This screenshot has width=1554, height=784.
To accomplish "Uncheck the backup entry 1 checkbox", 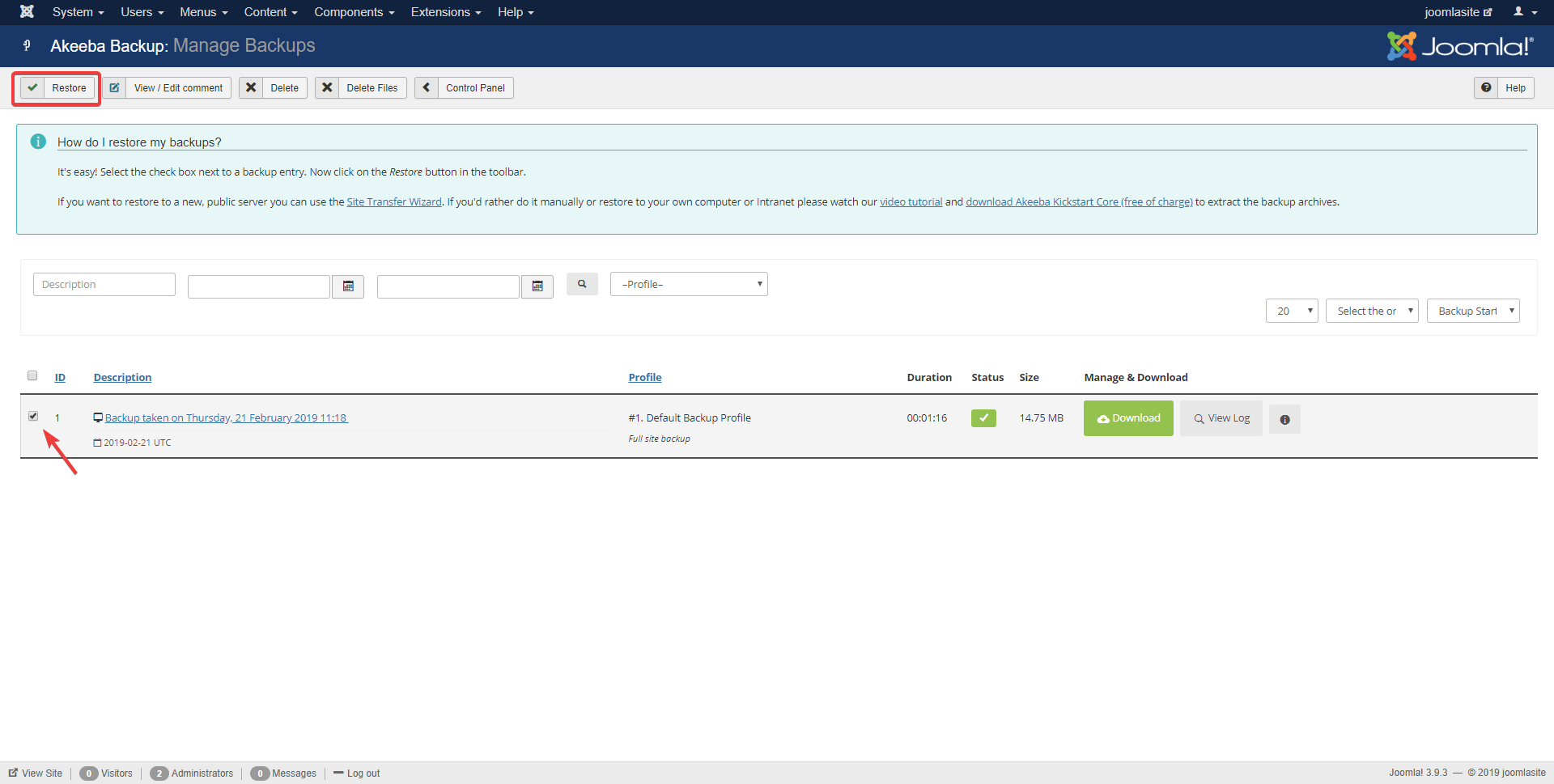I will tap(33, 416).
